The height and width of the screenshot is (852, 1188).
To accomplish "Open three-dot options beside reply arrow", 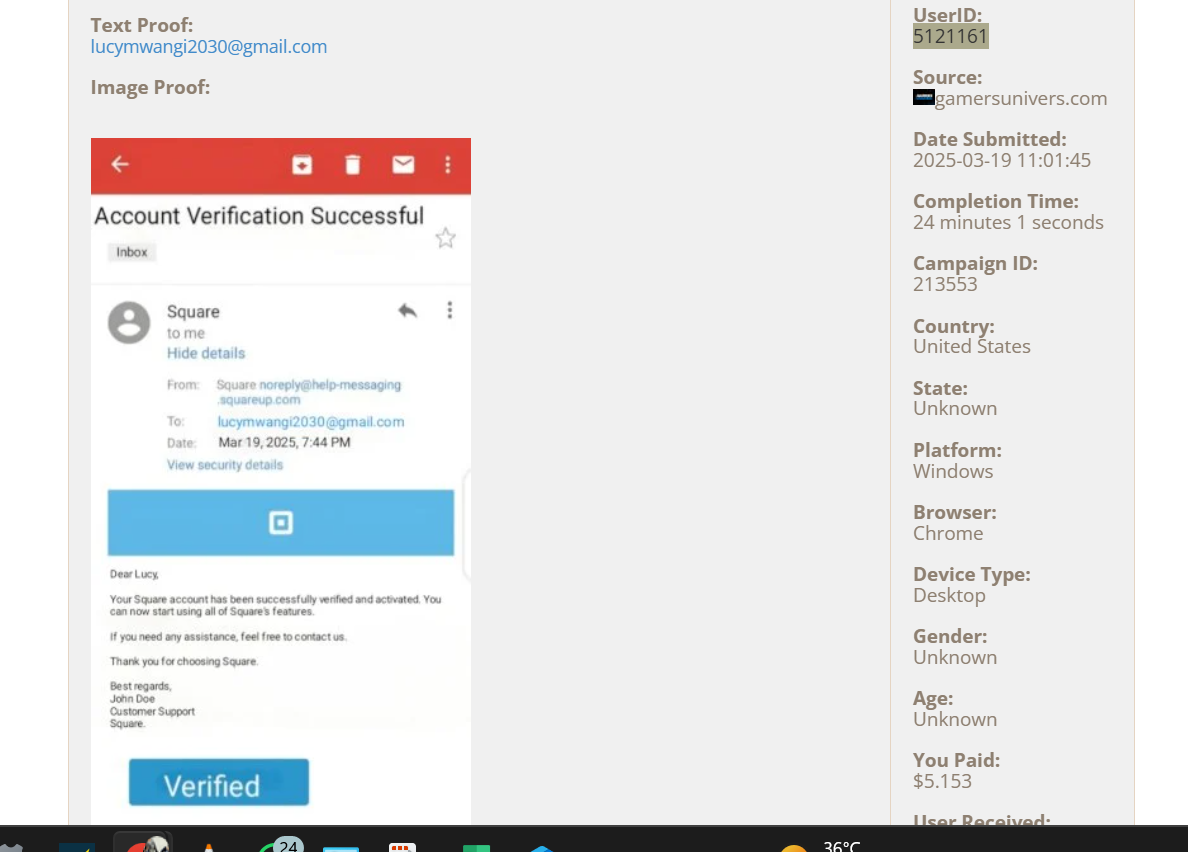I will [x=450, y=310].
